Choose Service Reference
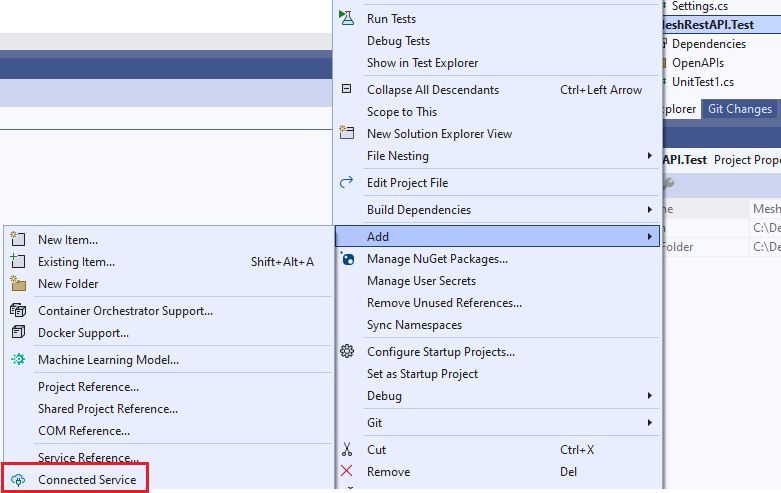The height and width of the screenshot is (493, 781). (x=88, y=458)
